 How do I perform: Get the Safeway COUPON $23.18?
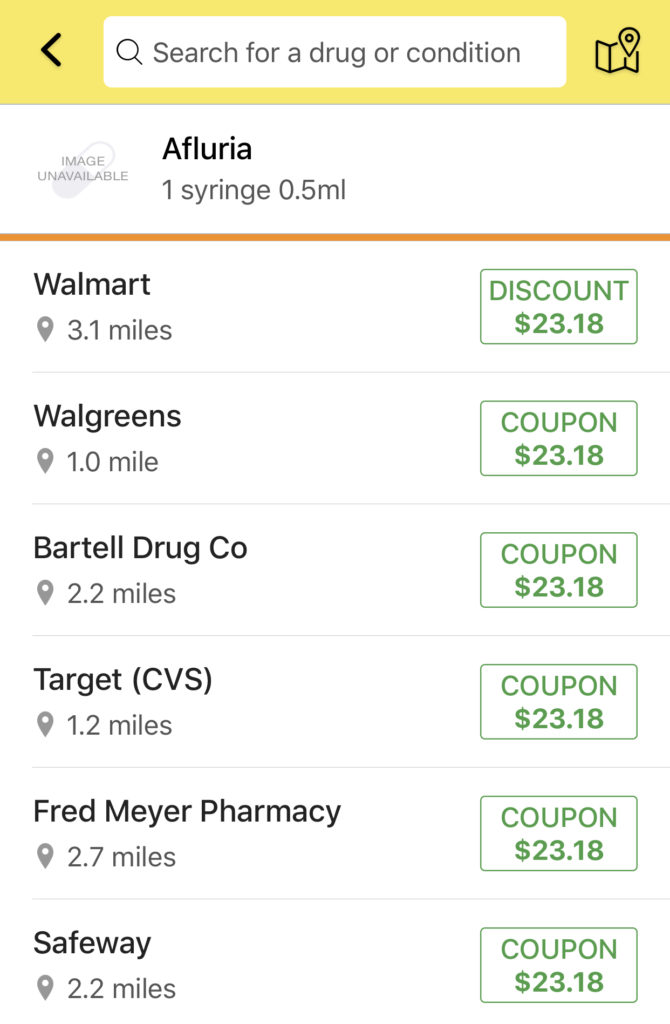coord(558,965)
